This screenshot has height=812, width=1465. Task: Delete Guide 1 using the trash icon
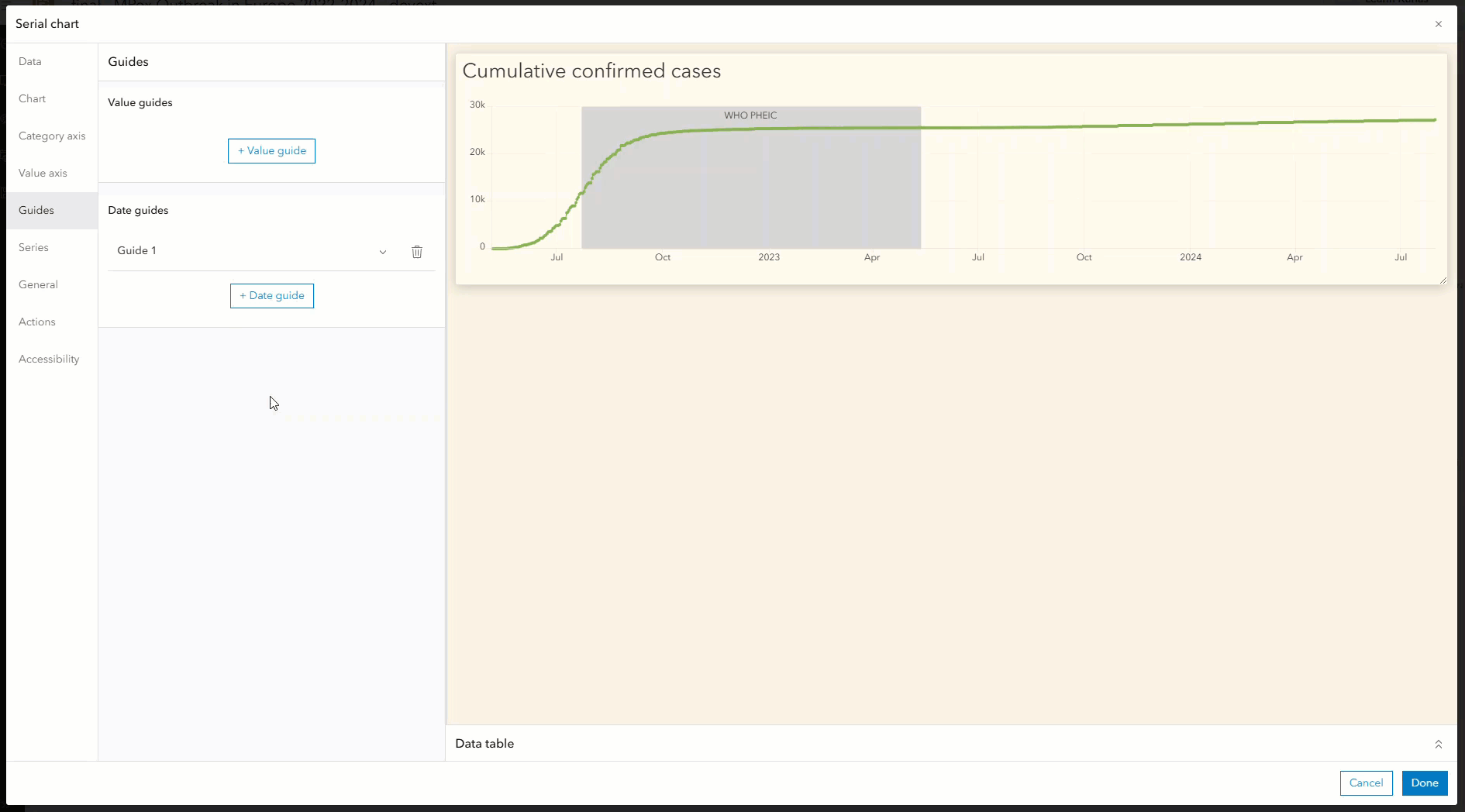(x=417, y=252)
